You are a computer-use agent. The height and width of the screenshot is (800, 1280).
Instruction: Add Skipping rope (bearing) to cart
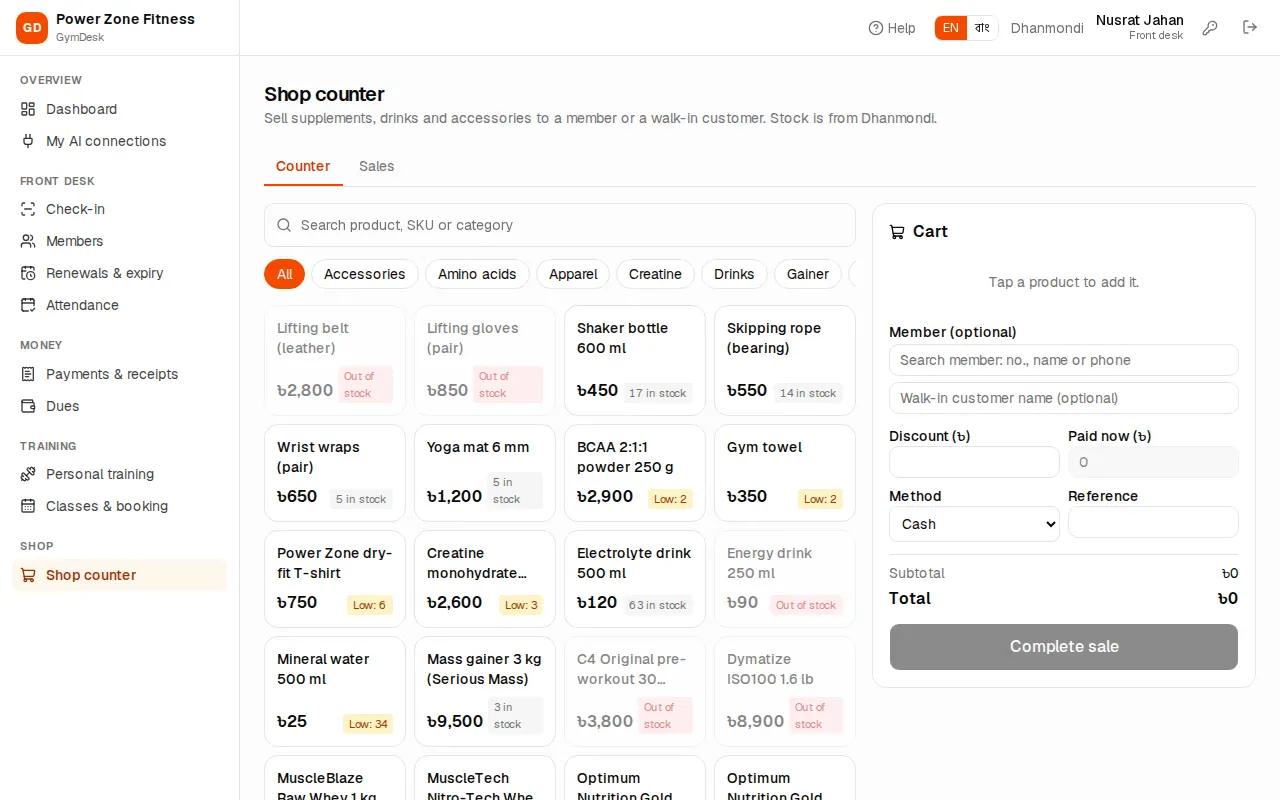[785, 360]
